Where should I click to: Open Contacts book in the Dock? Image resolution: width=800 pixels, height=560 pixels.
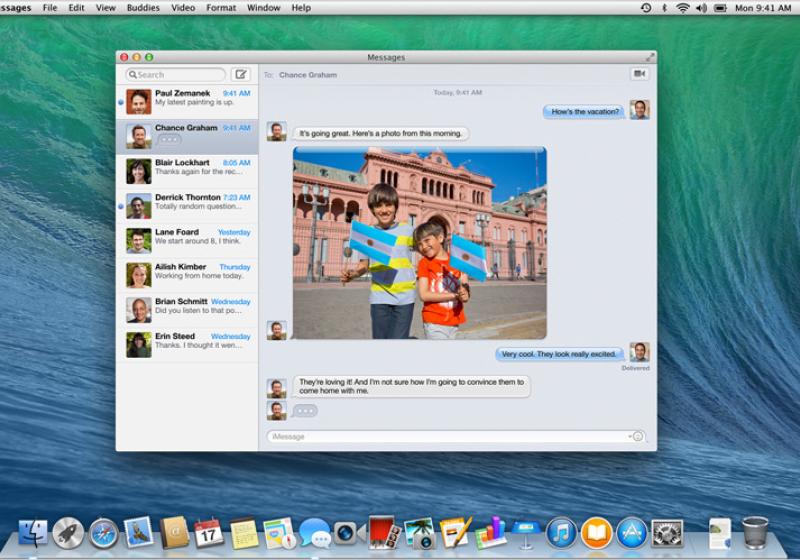[173, 533]
